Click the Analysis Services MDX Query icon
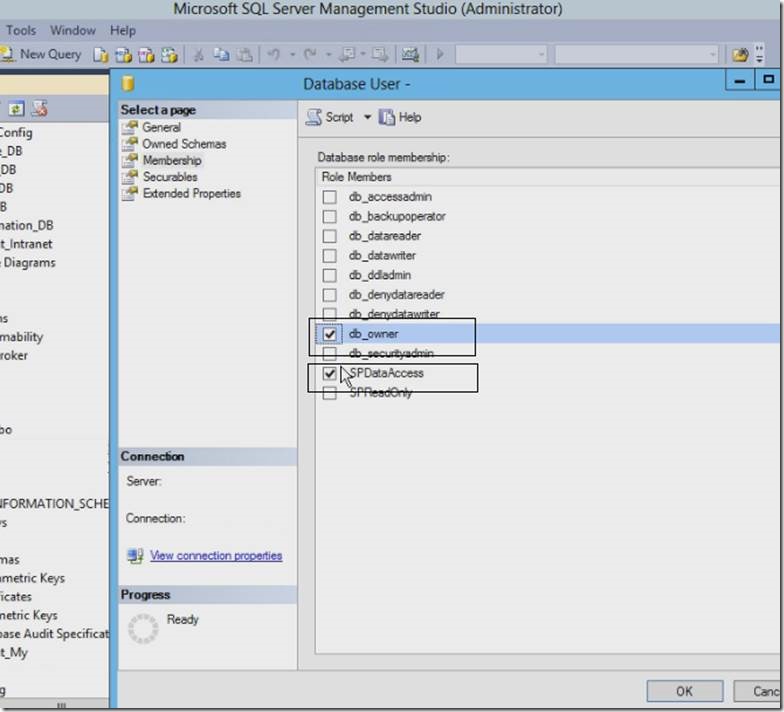 coord(123,54)
